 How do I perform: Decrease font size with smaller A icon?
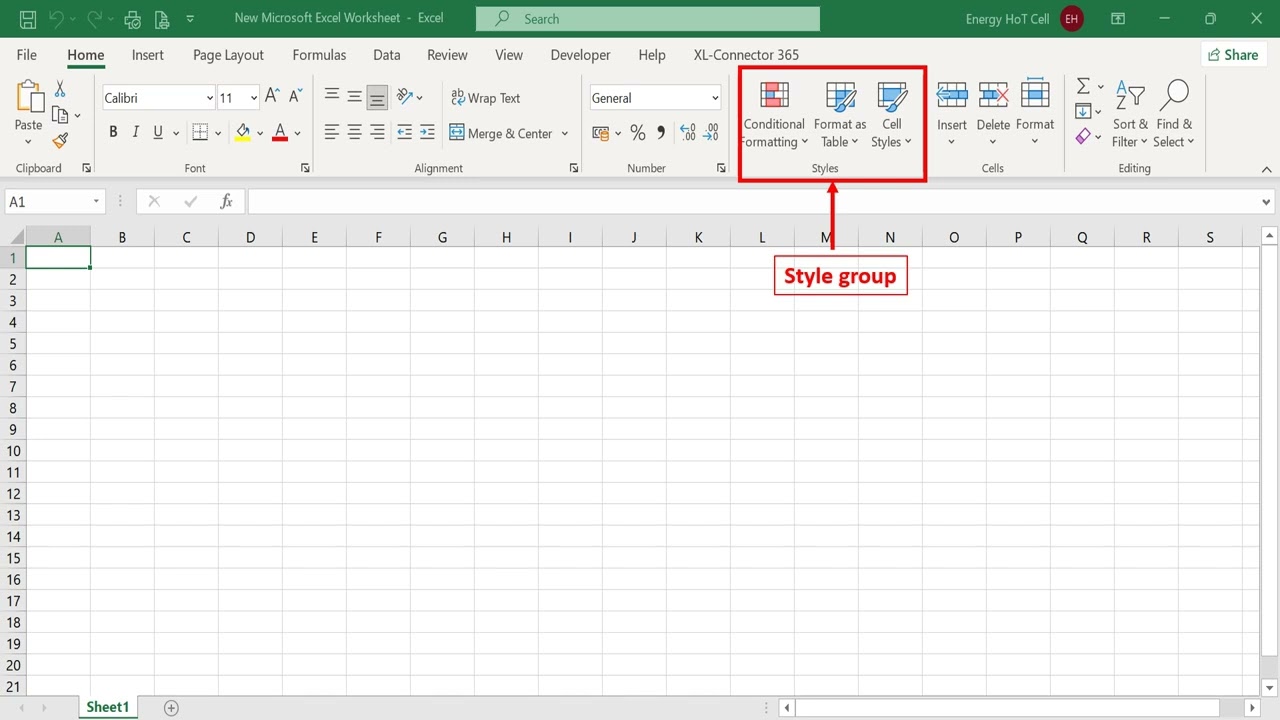point(295,97)
